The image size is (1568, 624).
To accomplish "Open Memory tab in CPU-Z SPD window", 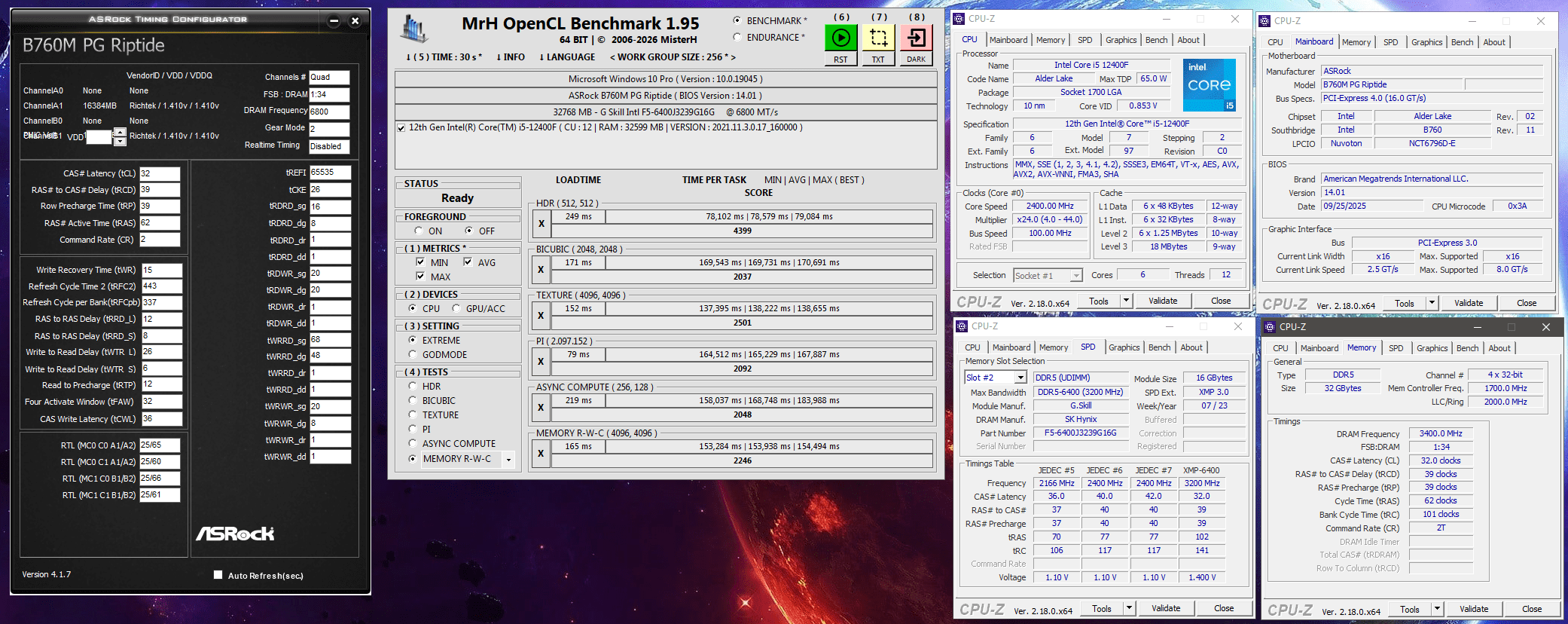I will click(x=1053, y=347).
